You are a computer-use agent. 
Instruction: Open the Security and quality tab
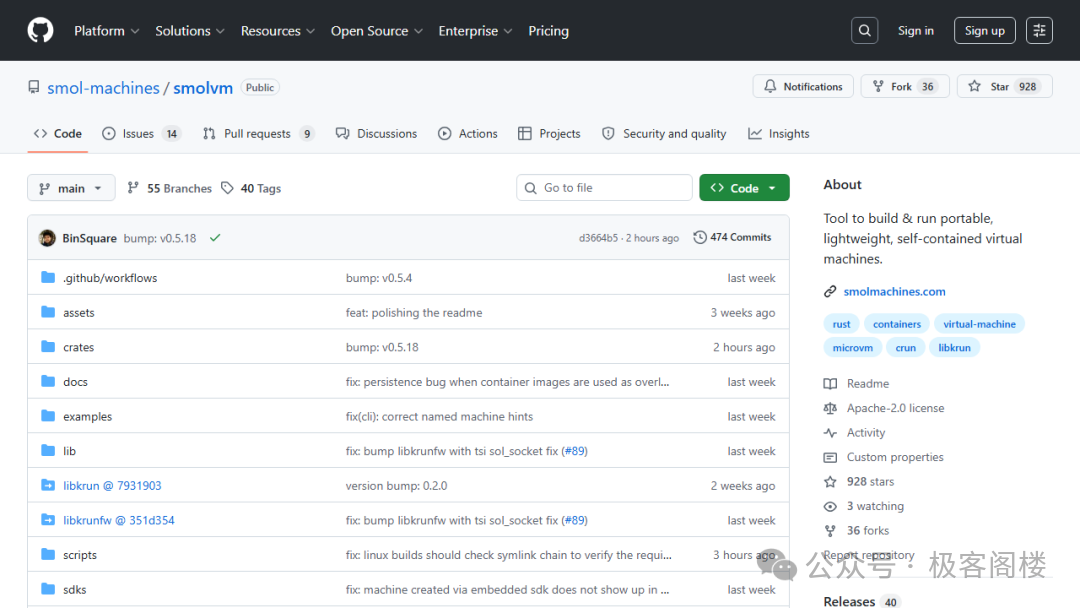664,134
